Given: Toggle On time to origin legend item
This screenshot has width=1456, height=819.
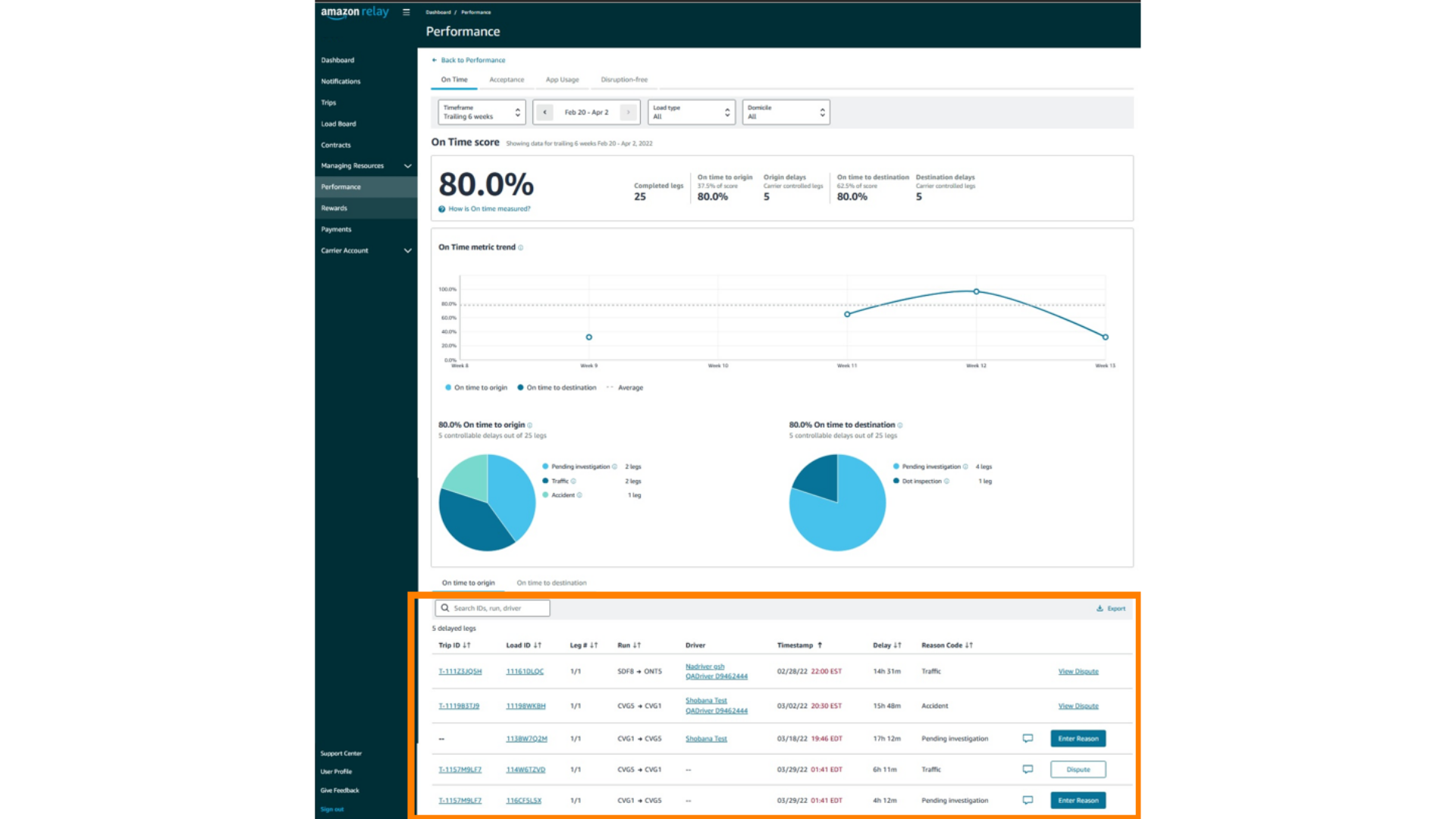Looking at the screenshot, I should [476, 388].
